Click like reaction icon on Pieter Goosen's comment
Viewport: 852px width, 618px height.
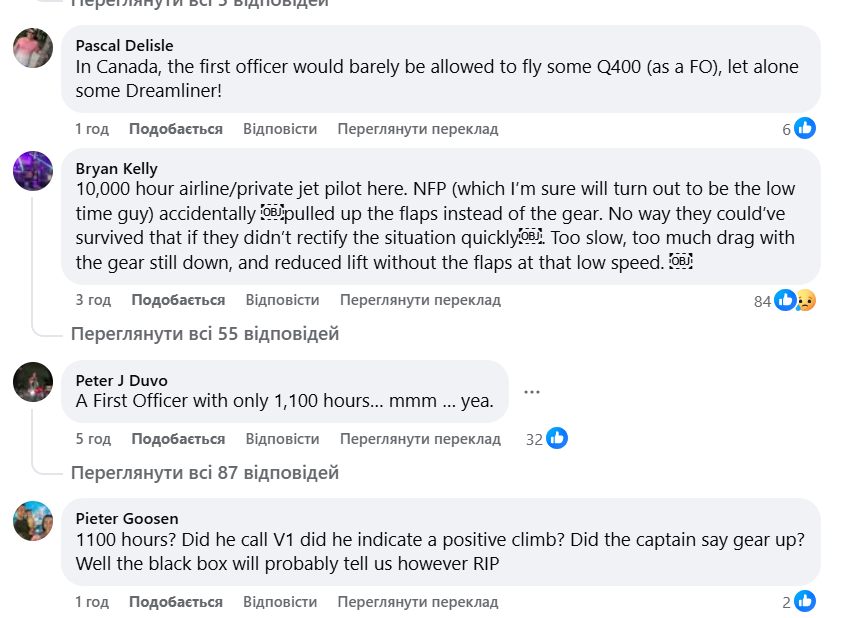tap(805, 601)
